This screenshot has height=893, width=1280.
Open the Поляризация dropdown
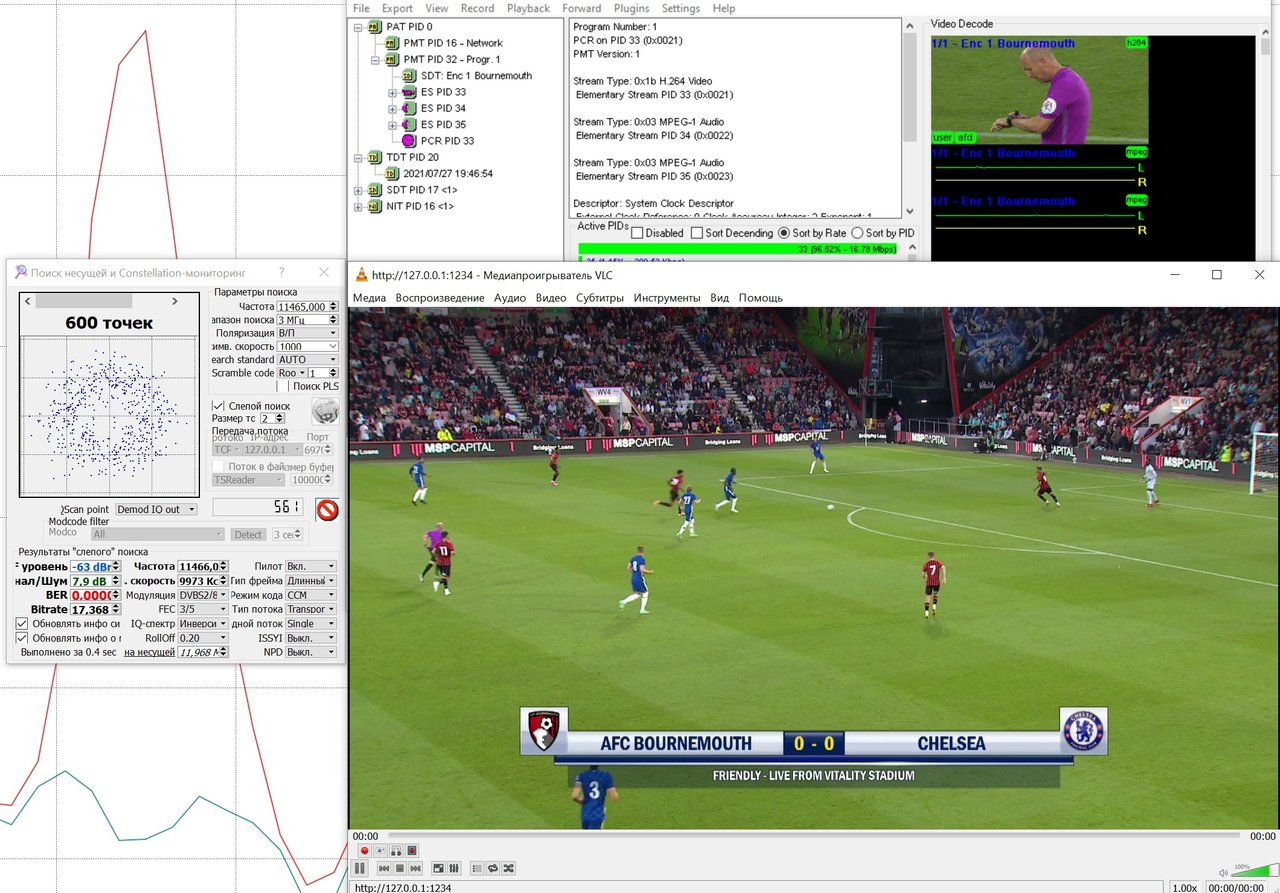pyautogui.click(x=307, y=333)
